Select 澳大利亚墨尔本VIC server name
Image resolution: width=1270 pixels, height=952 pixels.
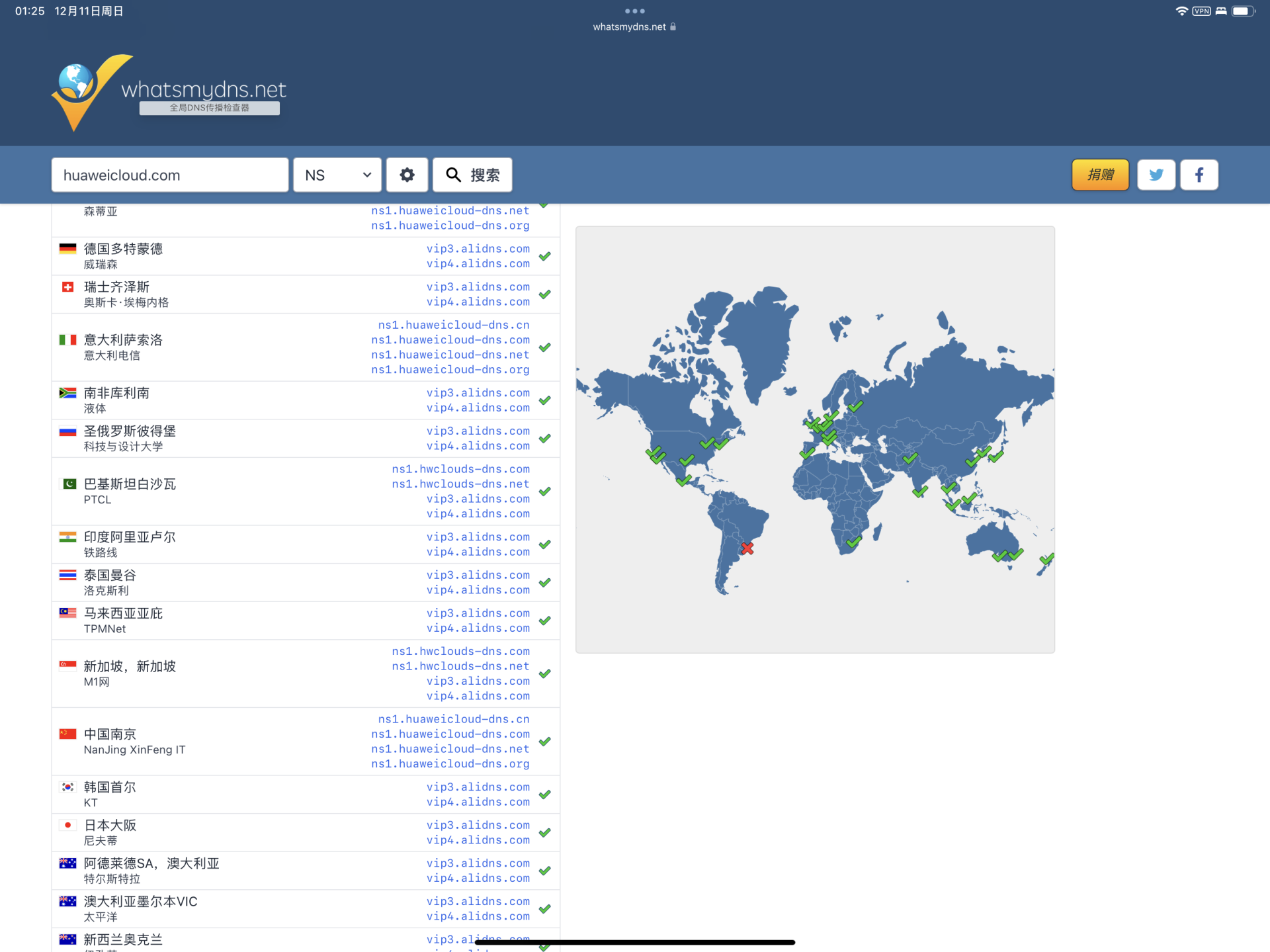[141, 902]
